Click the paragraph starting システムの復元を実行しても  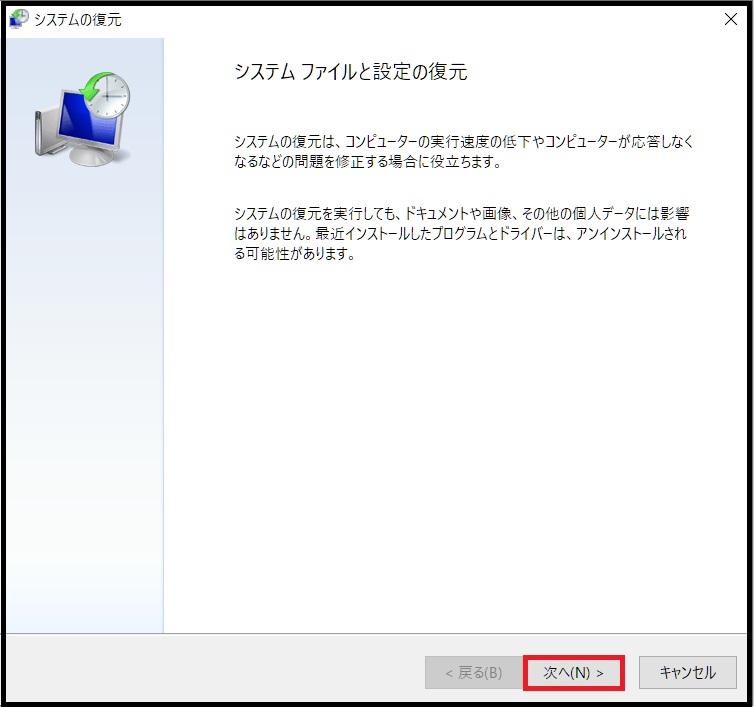click(462, 233)
